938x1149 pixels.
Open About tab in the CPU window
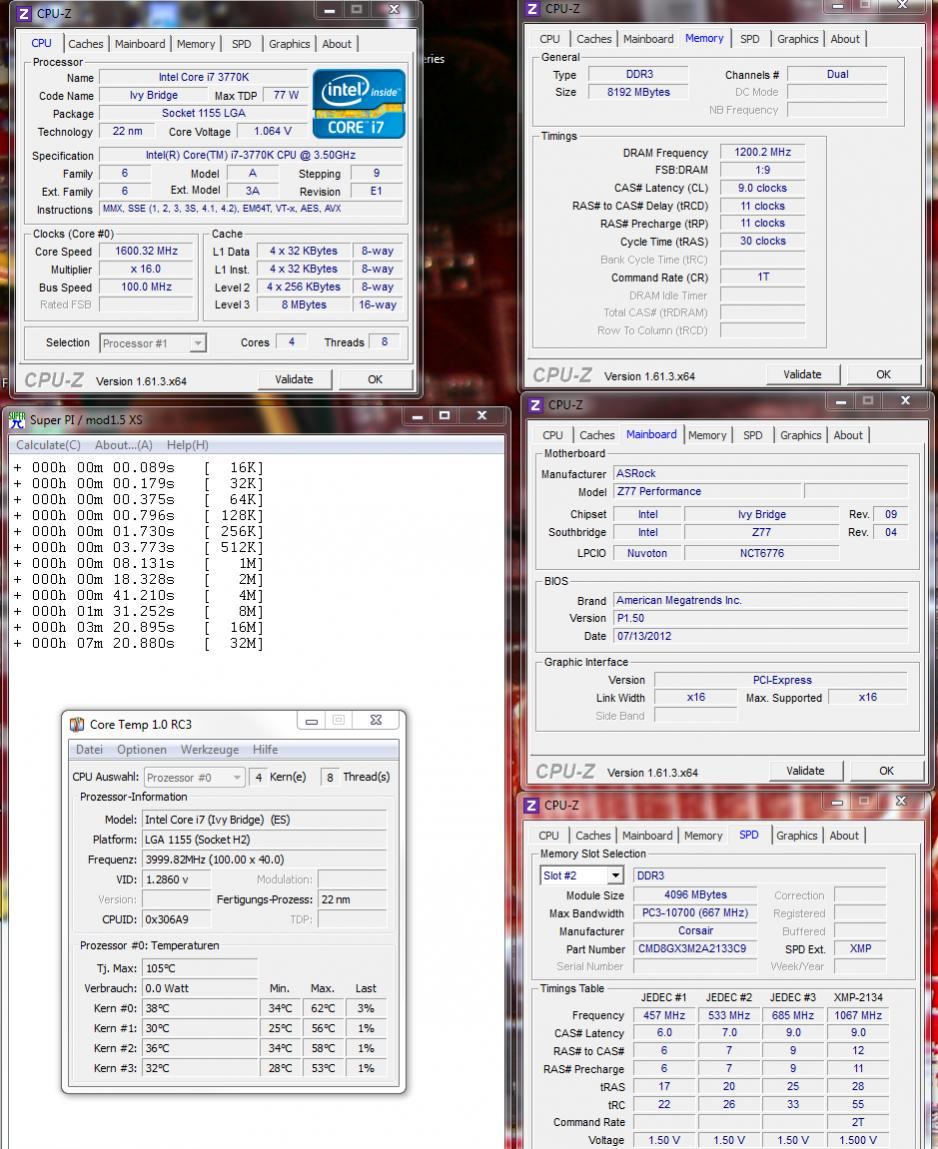tap(336, 44)
